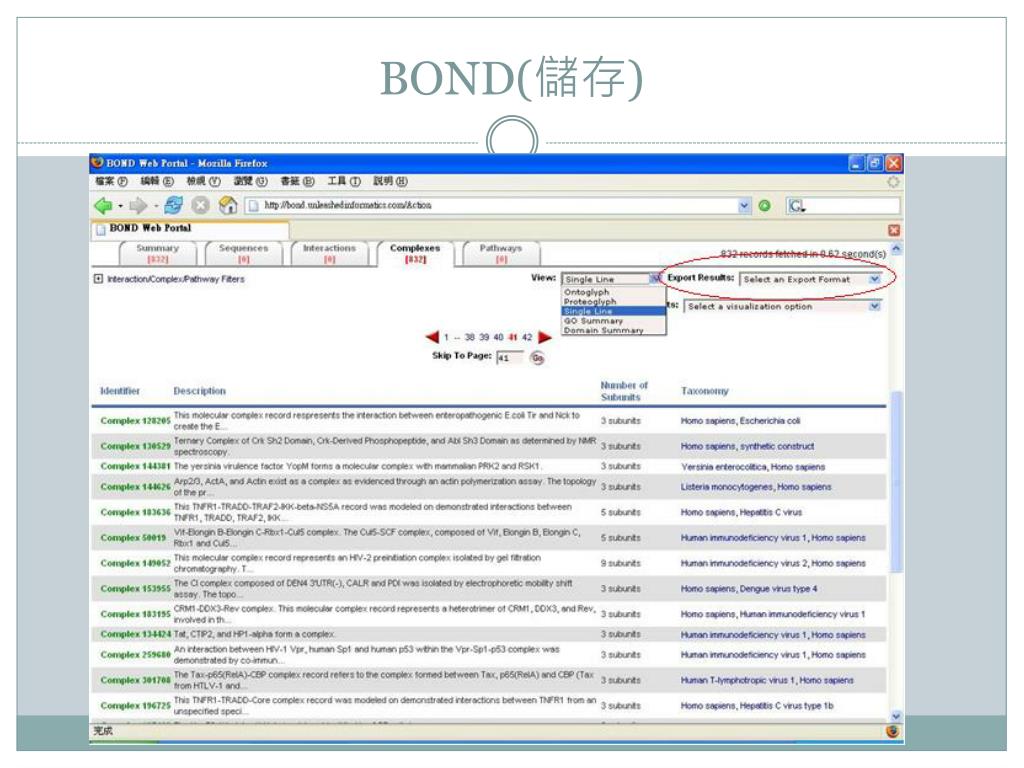Select the highlighted Single Line list option

click(614, 312)
